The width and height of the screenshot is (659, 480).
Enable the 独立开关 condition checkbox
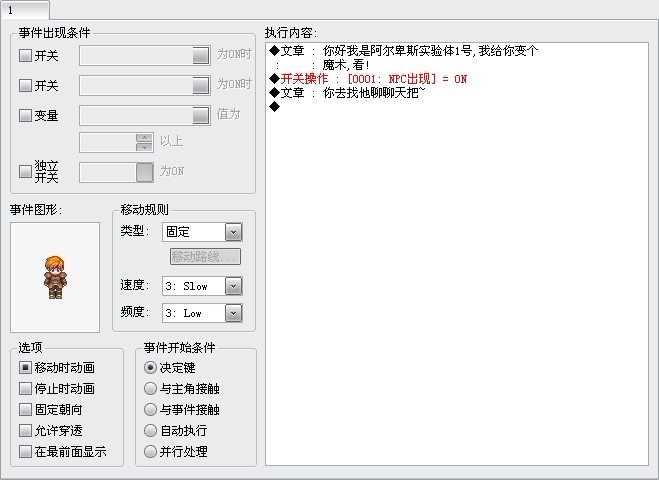pyautogui.click(x=25, y=171)
